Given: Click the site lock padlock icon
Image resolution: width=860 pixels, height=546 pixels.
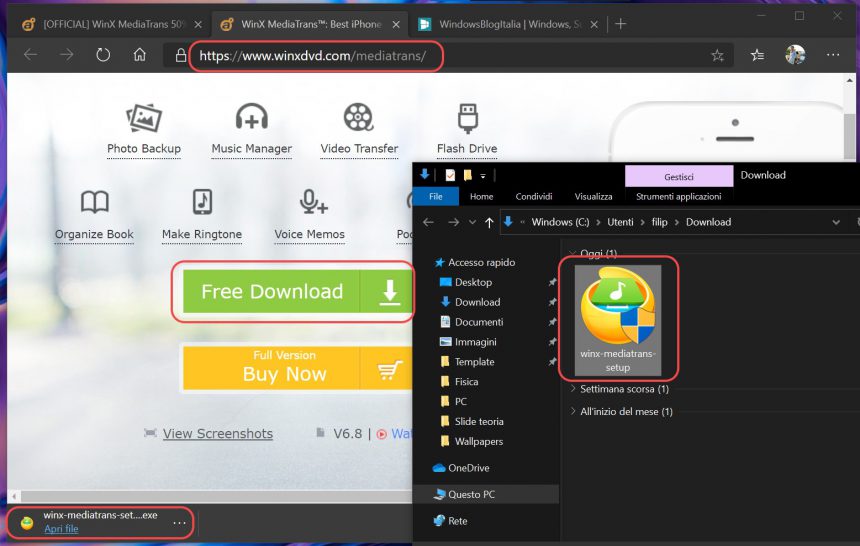Looking at the screenshot, I should (180, 55).
